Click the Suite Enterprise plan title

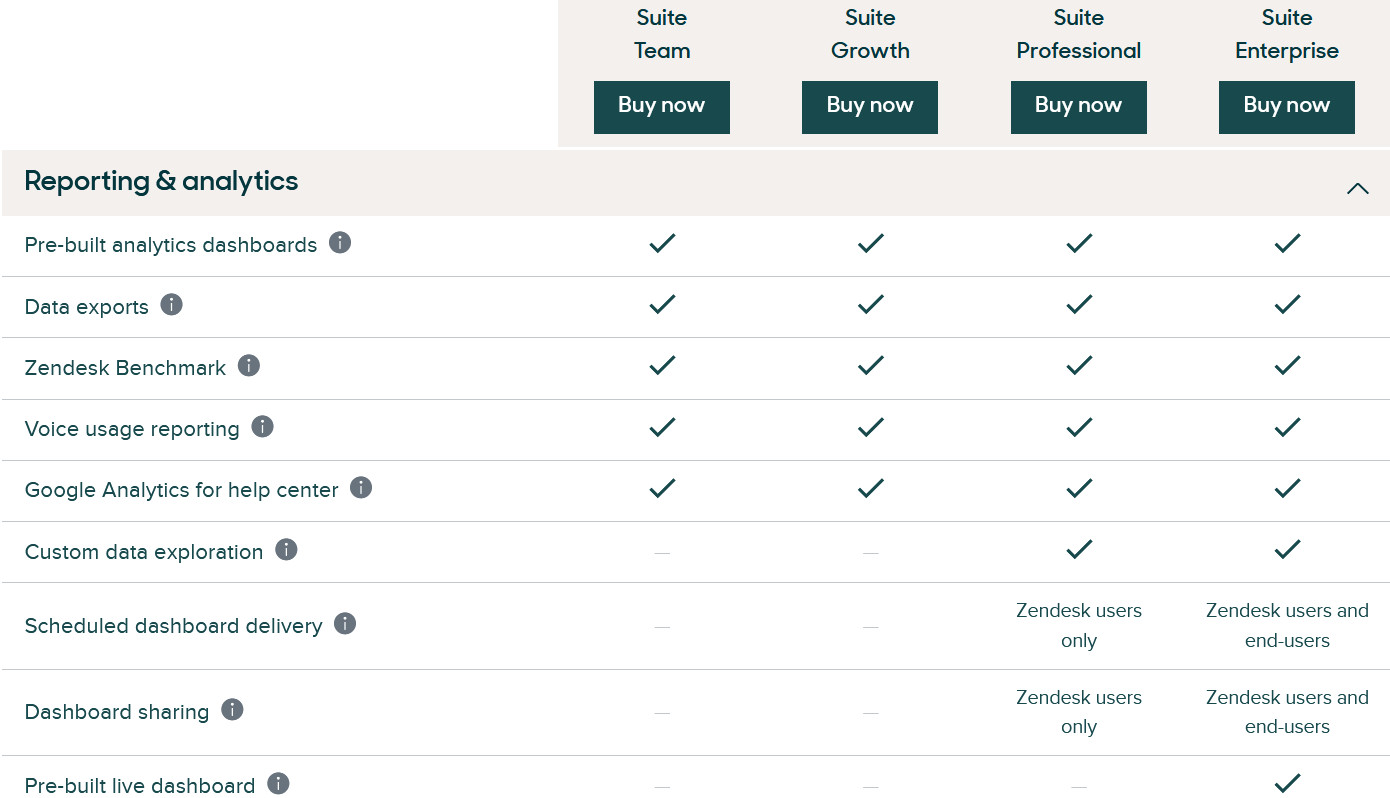pos(1287,34)
